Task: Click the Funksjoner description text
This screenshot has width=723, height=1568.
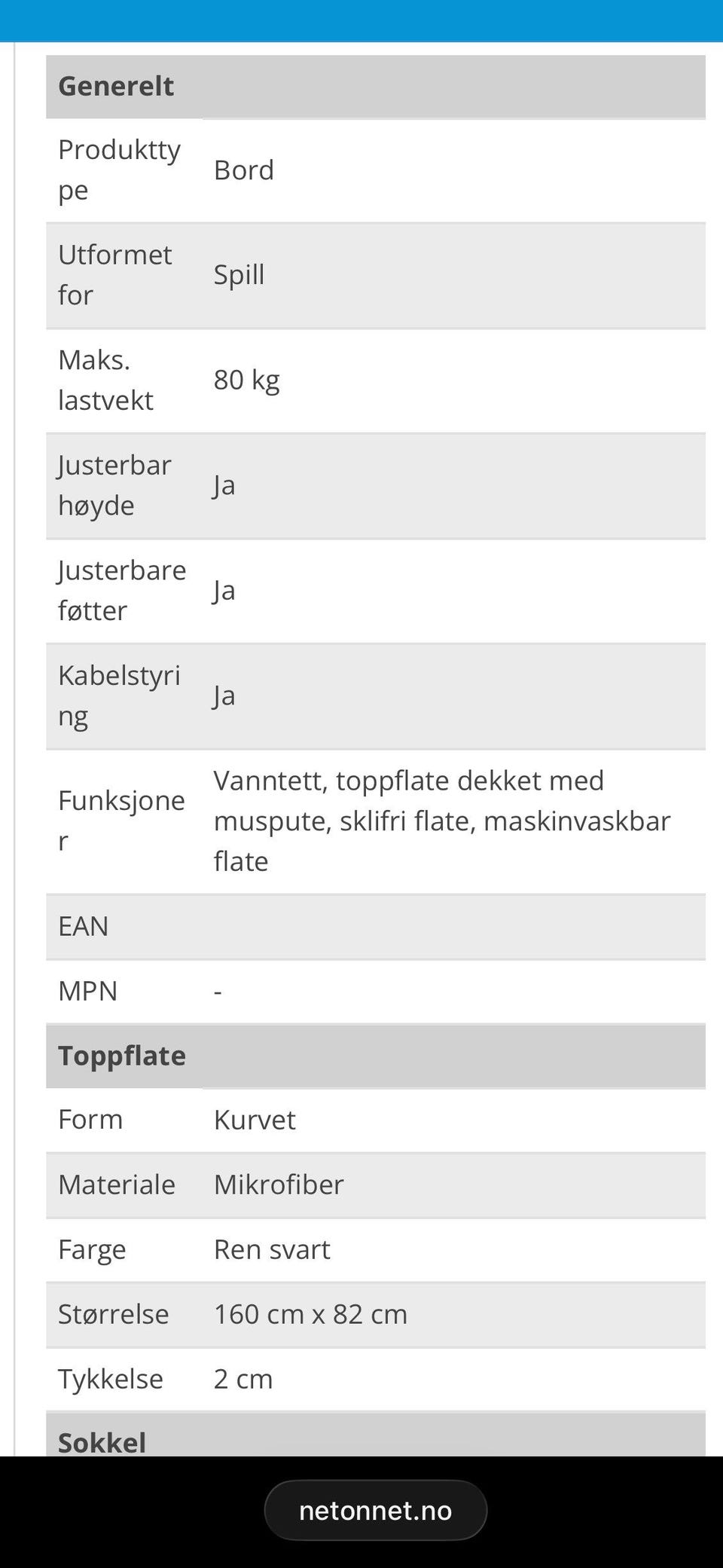Action: tap(442, 821)
